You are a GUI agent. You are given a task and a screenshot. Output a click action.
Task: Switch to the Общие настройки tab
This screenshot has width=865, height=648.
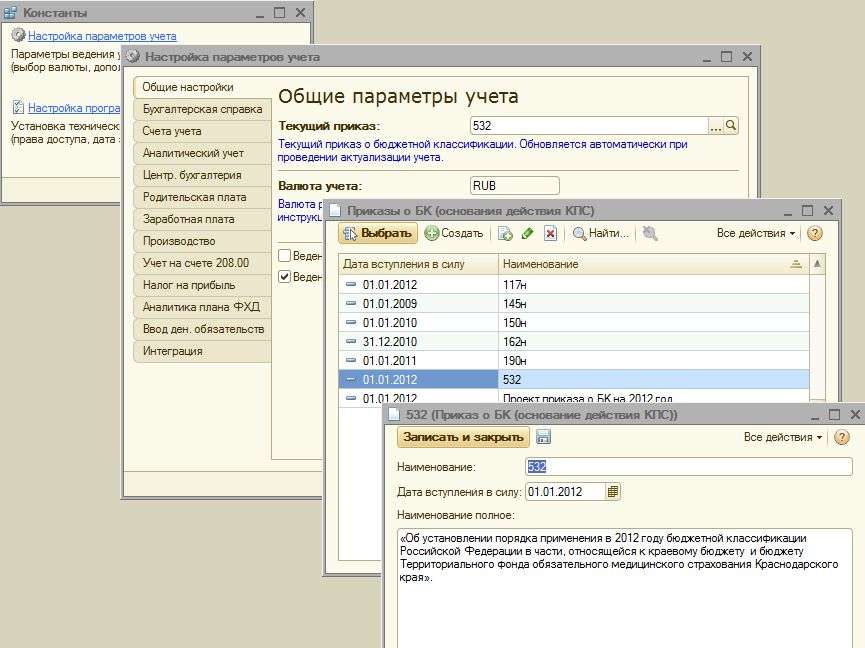[x=188, y=87]
